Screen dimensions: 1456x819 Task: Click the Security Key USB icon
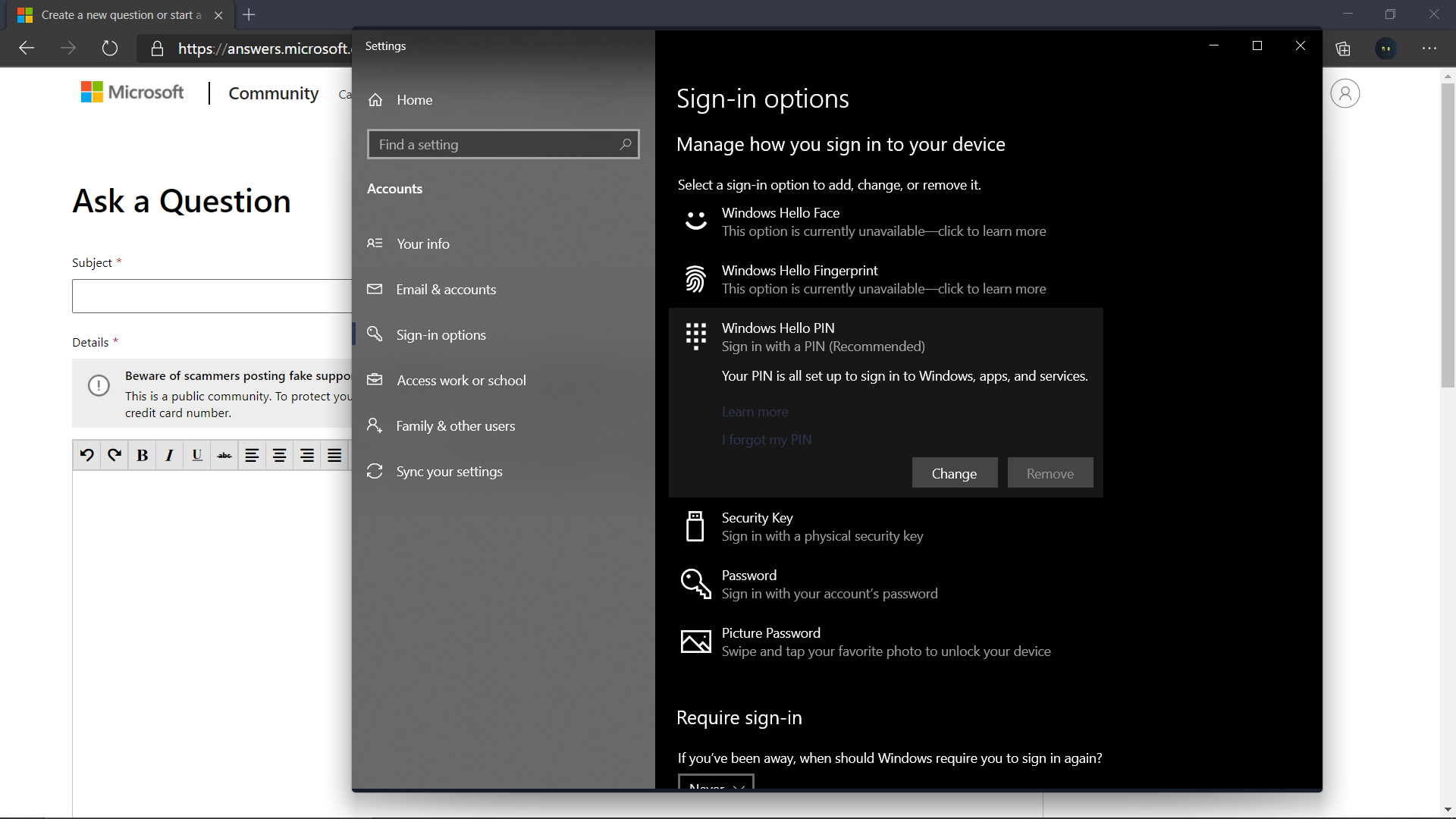click(x=695, y=526)
